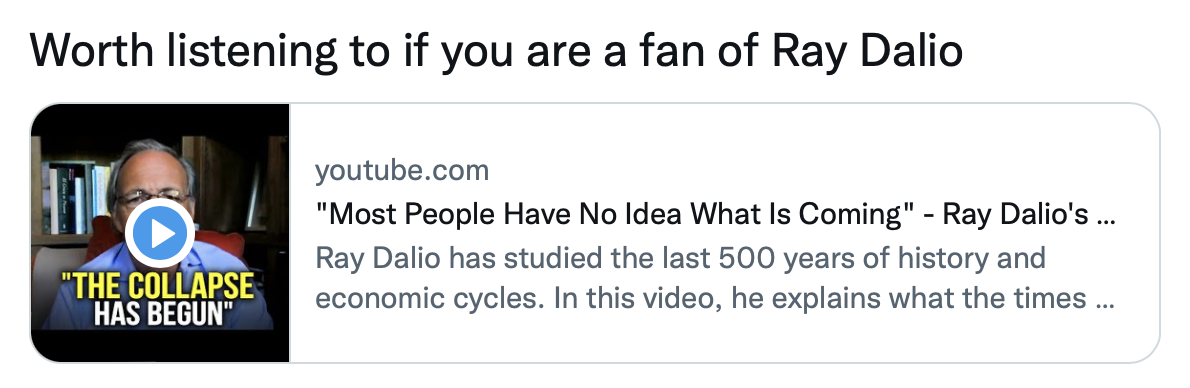1190x388 pixels.
Task: Click the yellow "THE COLLAPSE" caption on thumbnail
Action: 157,287
